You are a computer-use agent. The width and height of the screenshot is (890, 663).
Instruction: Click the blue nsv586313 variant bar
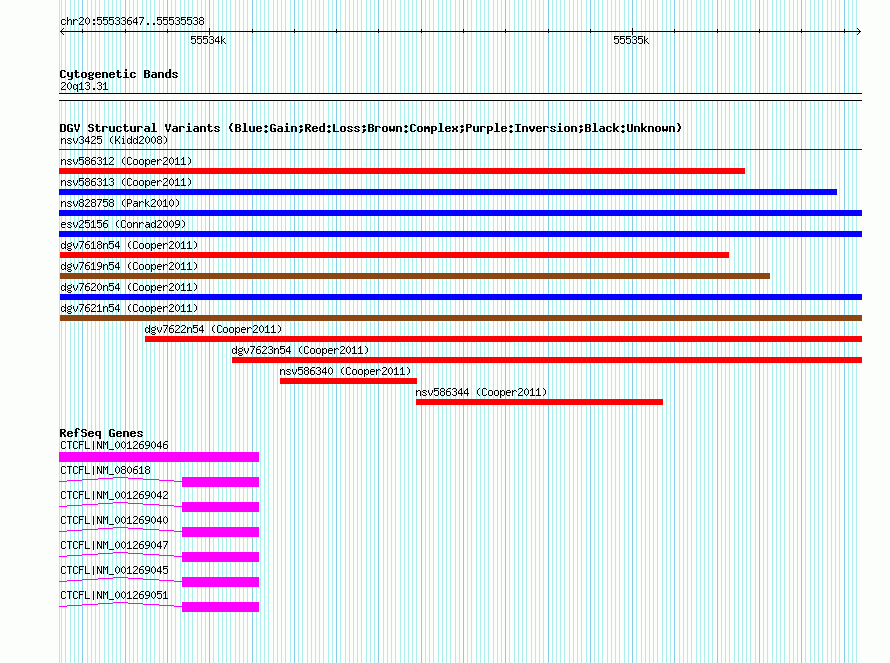pyautogui.click(x=448, y=192)
